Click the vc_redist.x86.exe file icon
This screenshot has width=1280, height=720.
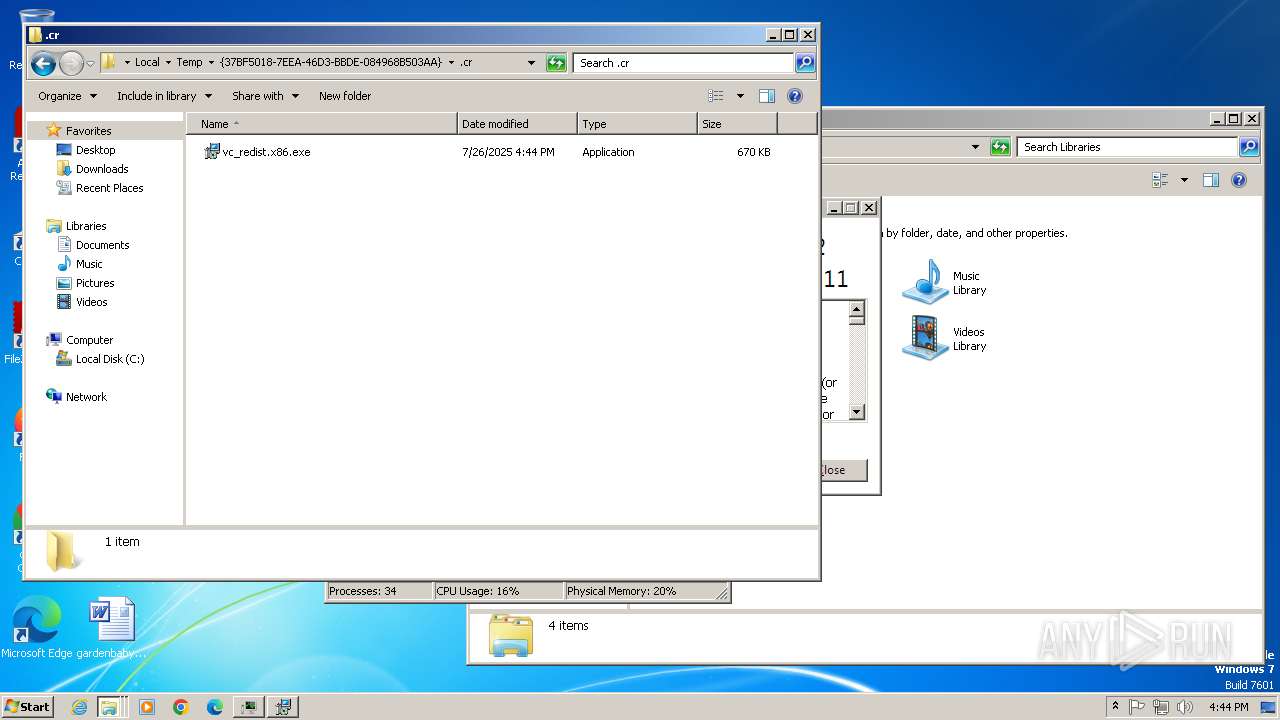[211, 152]
